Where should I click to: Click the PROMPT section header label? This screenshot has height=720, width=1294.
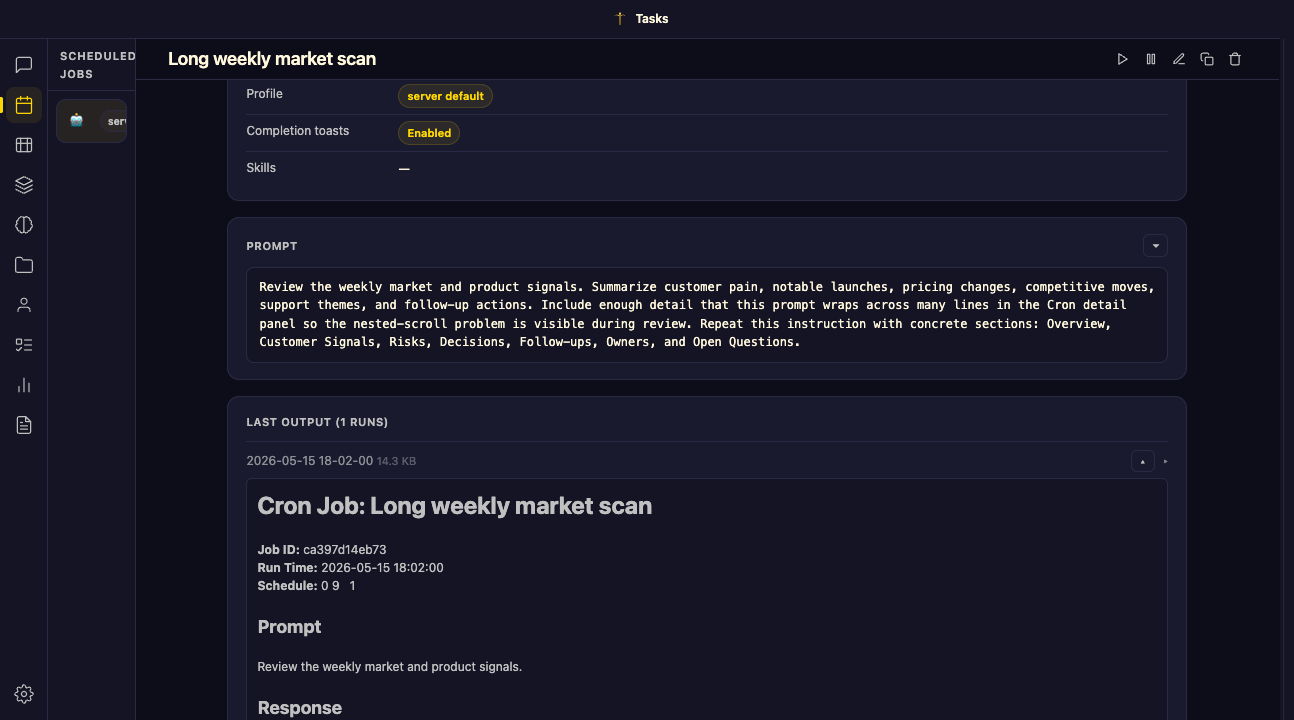tap(272, 246)
